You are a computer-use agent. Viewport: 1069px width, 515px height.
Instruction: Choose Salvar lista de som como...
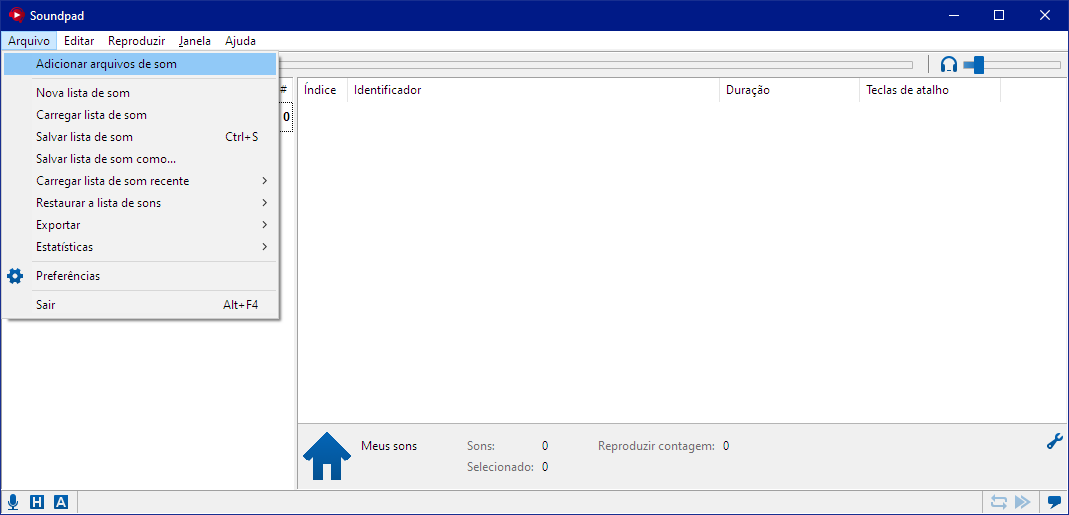click(x=106, y=159)
